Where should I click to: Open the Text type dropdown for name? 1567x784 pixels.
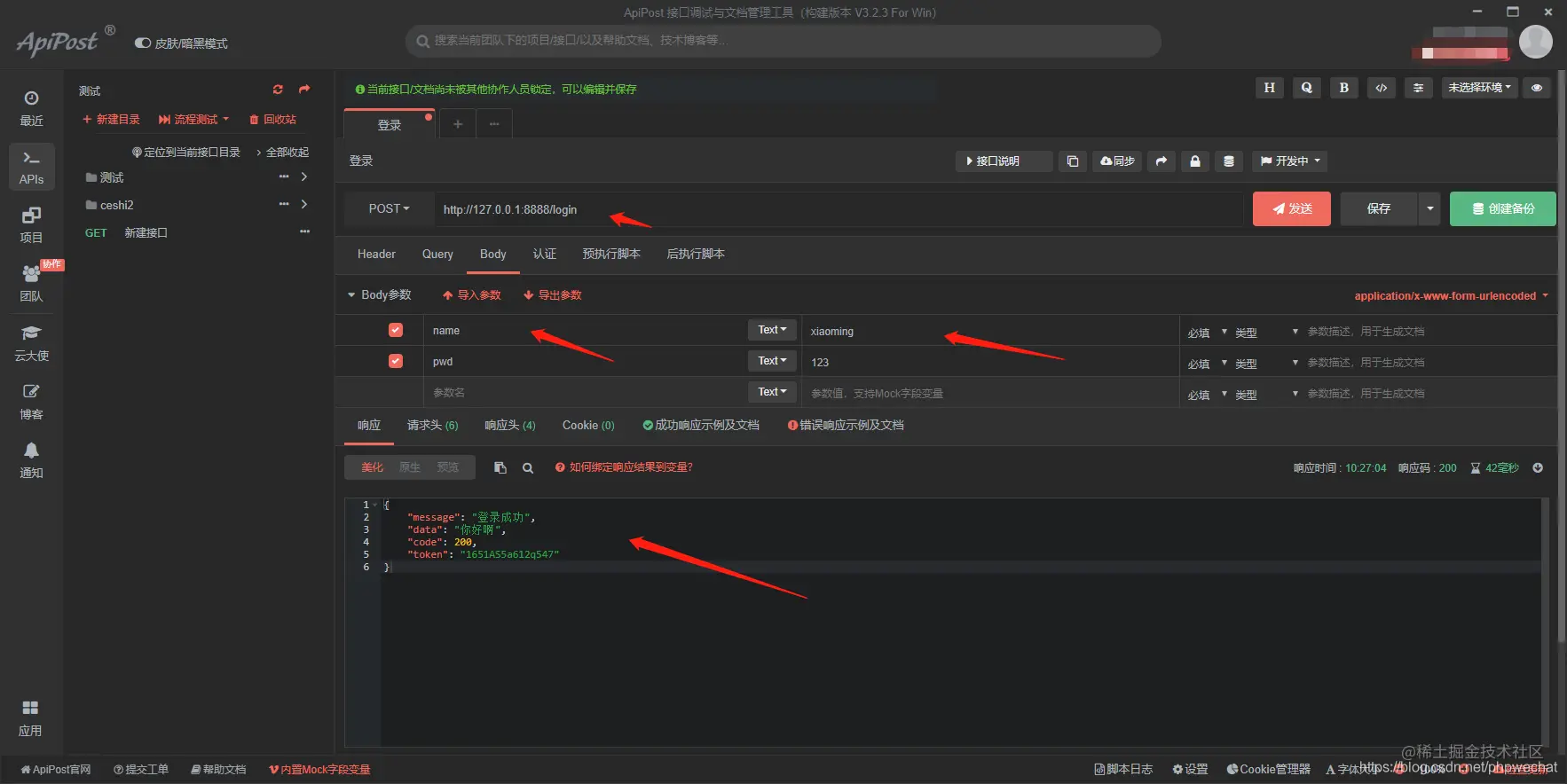772,330
